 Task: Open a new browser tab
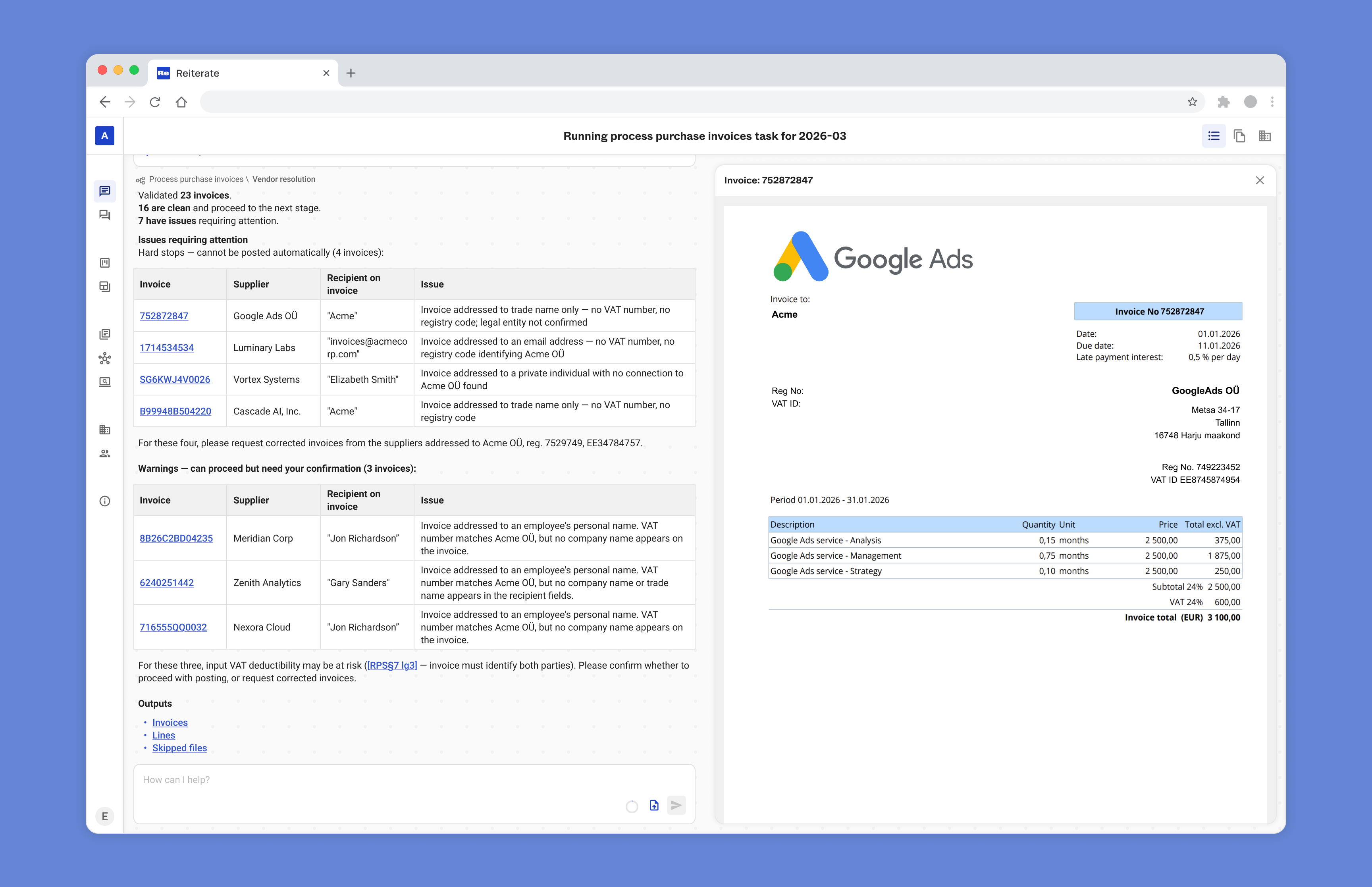point(351,73)
